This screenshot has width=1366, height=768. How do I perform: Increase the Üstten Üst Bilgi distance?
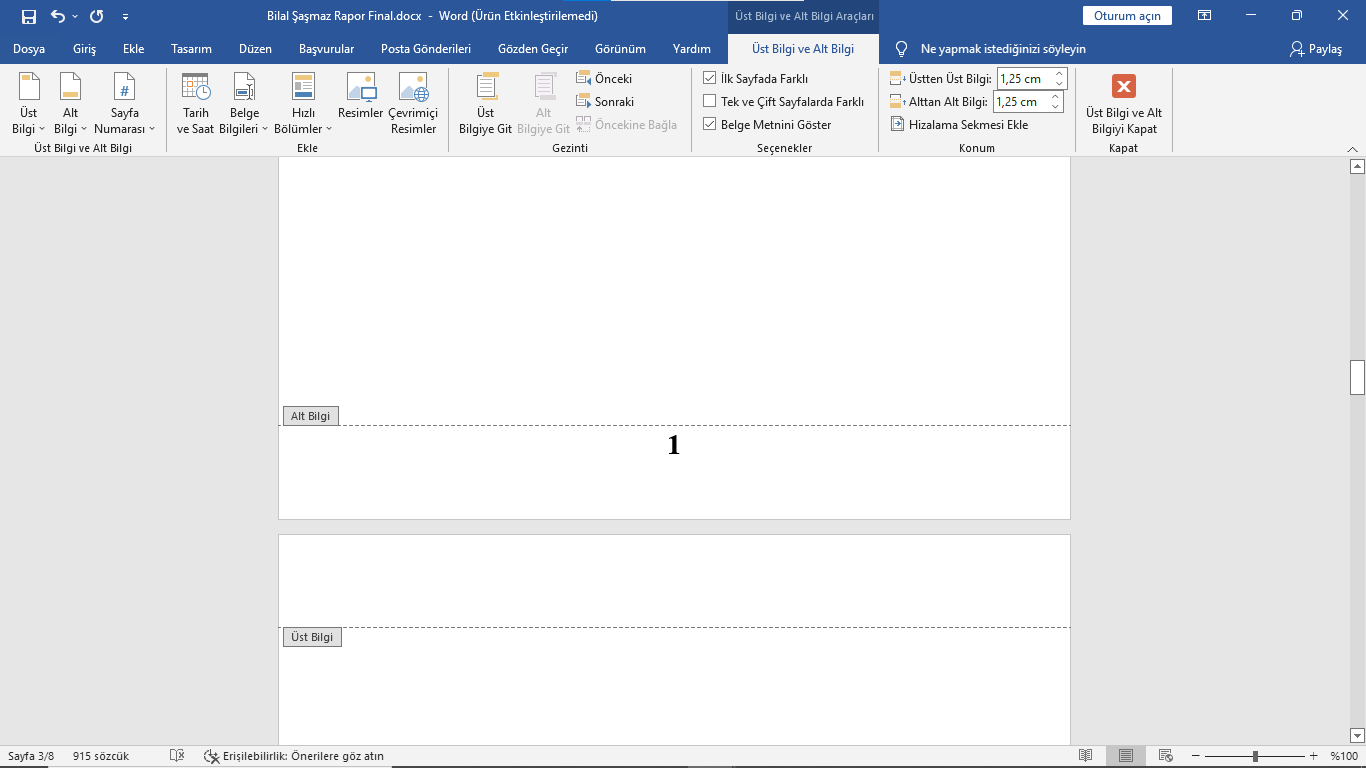(1060, 73)
